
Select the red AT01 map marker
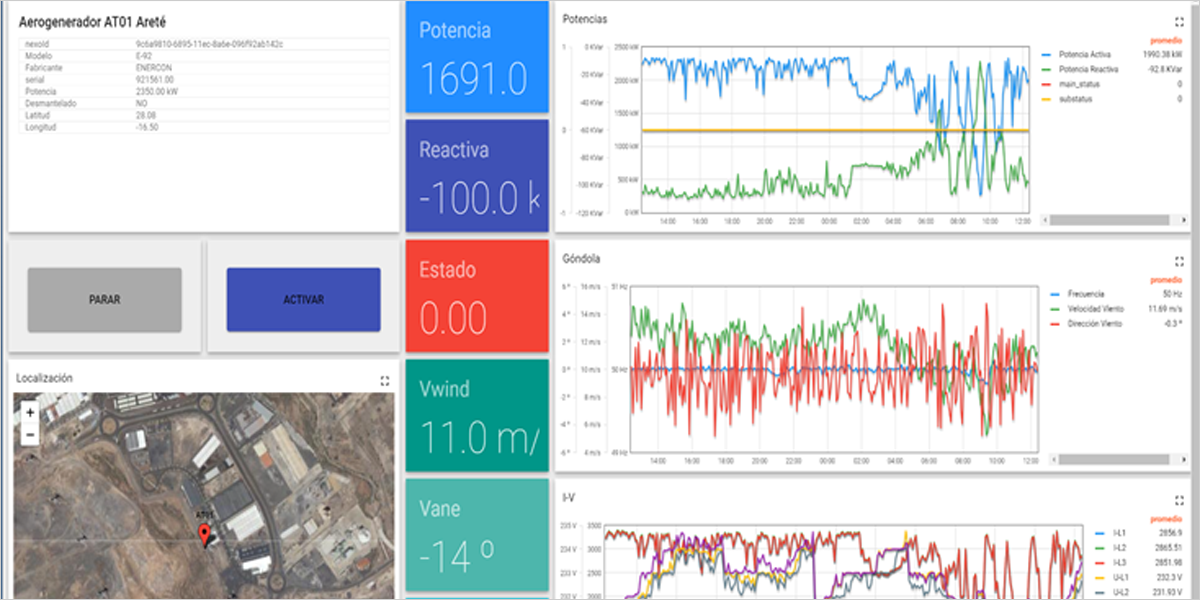tap(206, 536)
